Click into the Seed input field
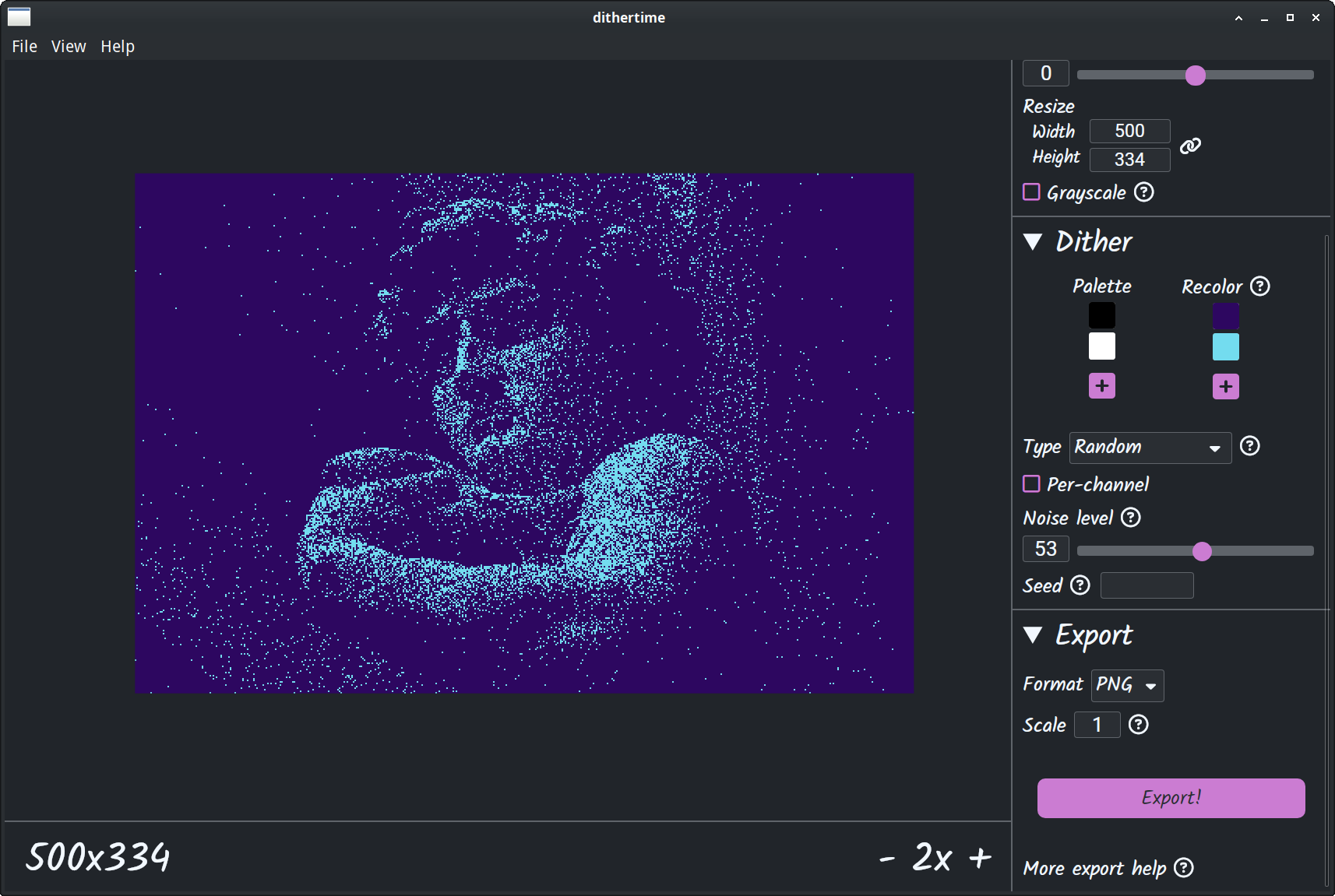Screen dimensions: 1335x896 click(1147, 585)
